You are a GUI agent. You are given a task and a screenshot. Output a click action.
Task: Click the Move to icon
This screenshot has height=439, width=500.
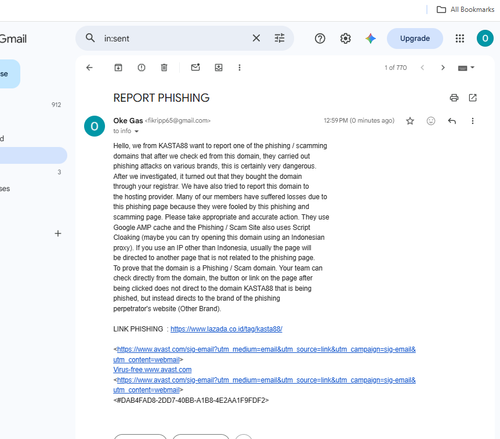(x=218, y=68)
